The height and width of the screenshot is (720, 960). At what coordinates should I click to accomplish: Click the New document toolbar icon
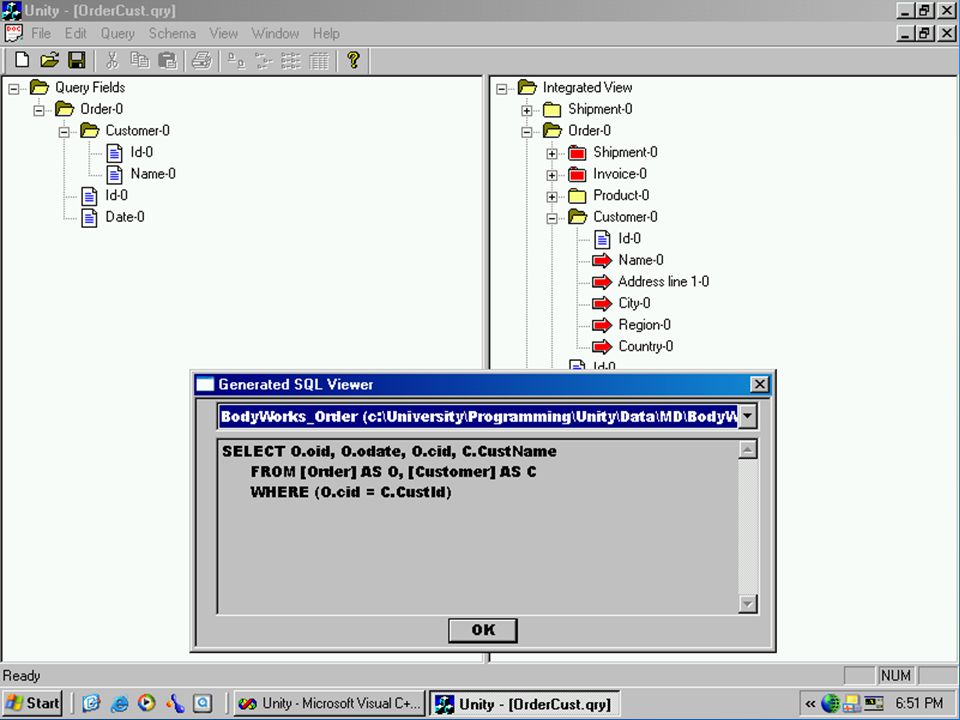pos(22,60)
